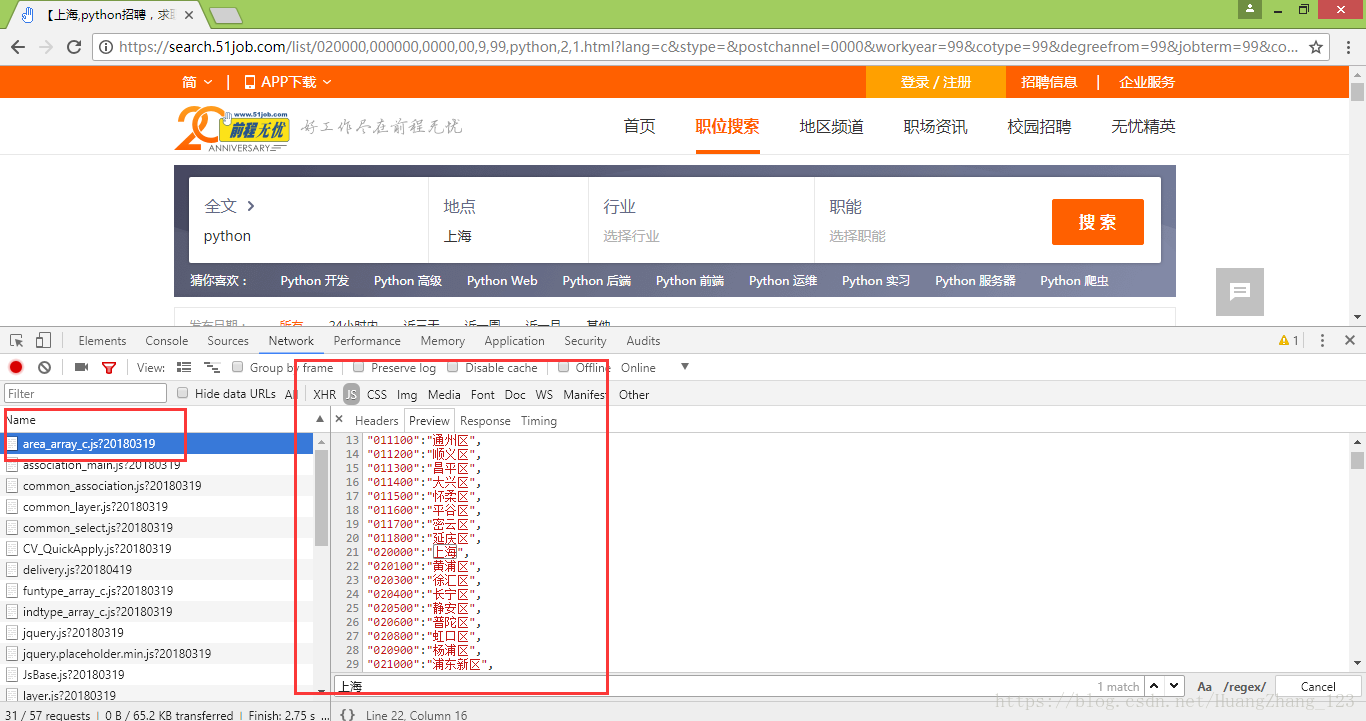Click the python keyword search field
Screen dimensions: 1366x721
coord(308,236)
